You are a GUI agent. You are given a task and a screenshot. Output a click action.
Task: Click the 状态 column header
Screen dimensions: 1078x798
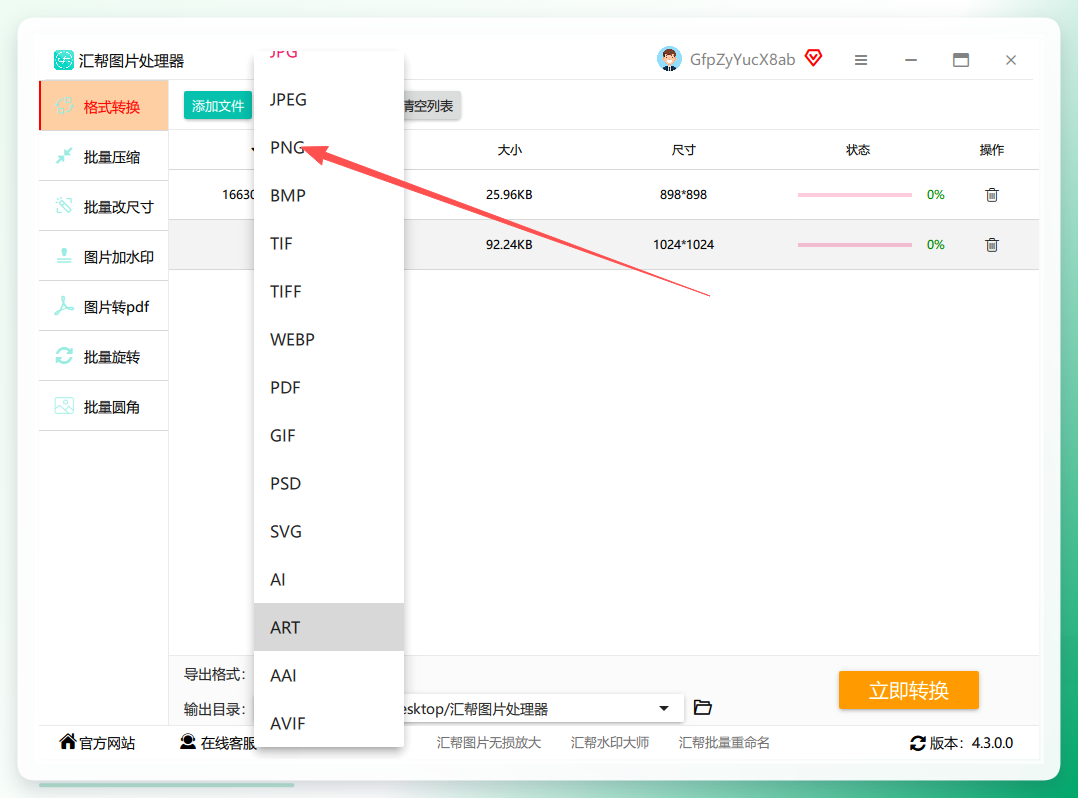(x=858, y=150)
